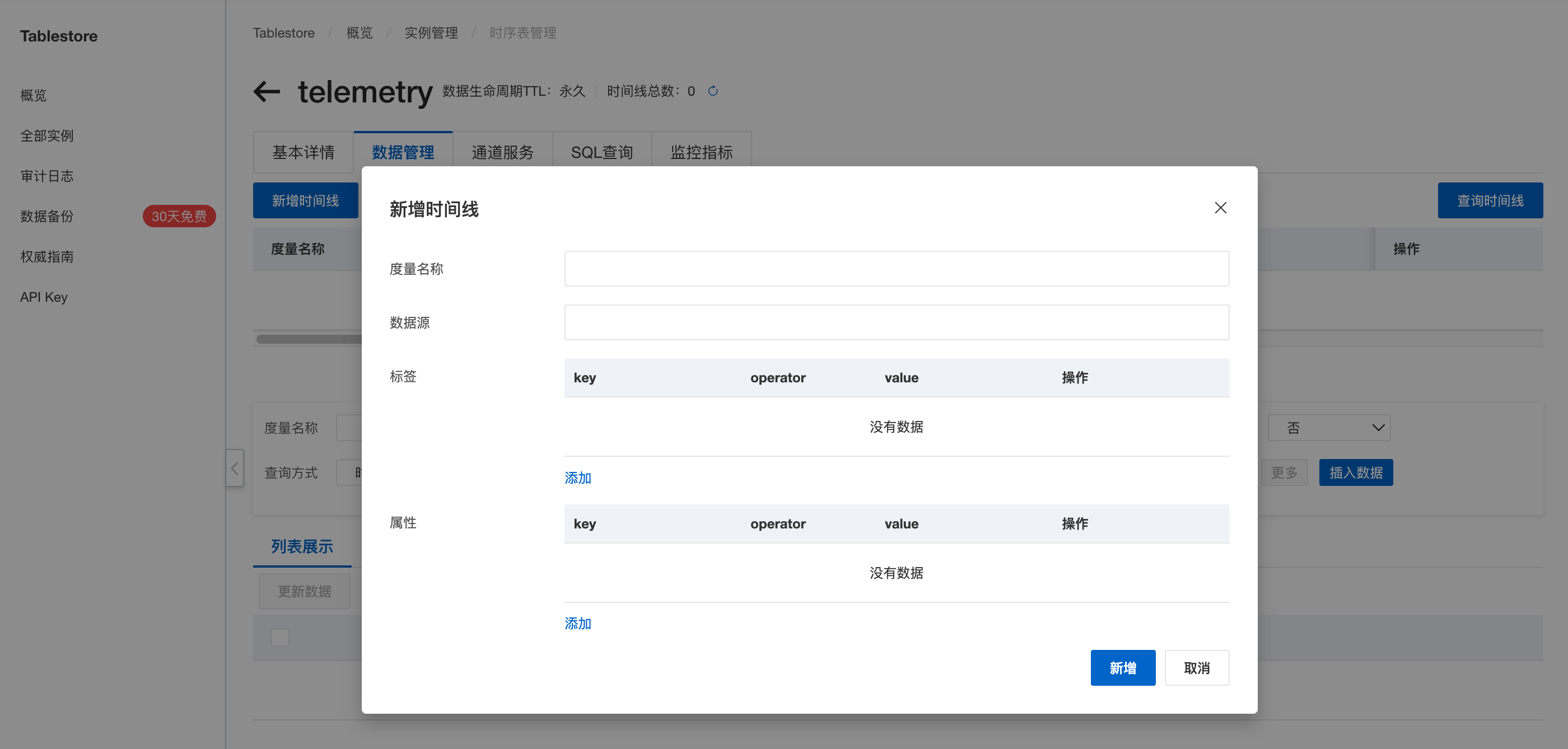Screen dimensions: 1568x749
Task: Click 实例管理 breadcrumb link
Action: [x=431, y=34]
